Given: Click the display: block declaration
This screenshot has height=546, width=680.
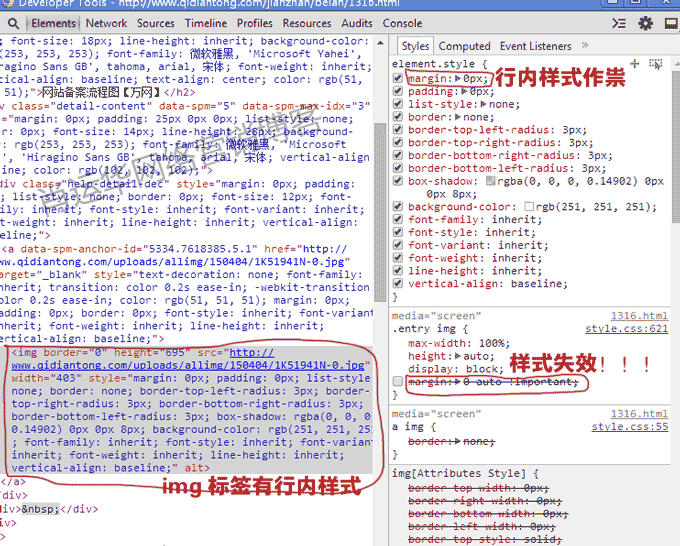Looking at the screenshot, I should (456, 369).
